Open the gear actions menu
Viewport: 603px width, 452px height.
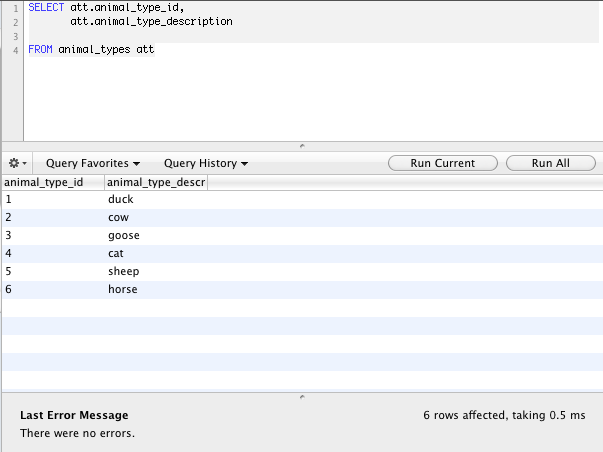pyautogui.click(x=17, y=163)
